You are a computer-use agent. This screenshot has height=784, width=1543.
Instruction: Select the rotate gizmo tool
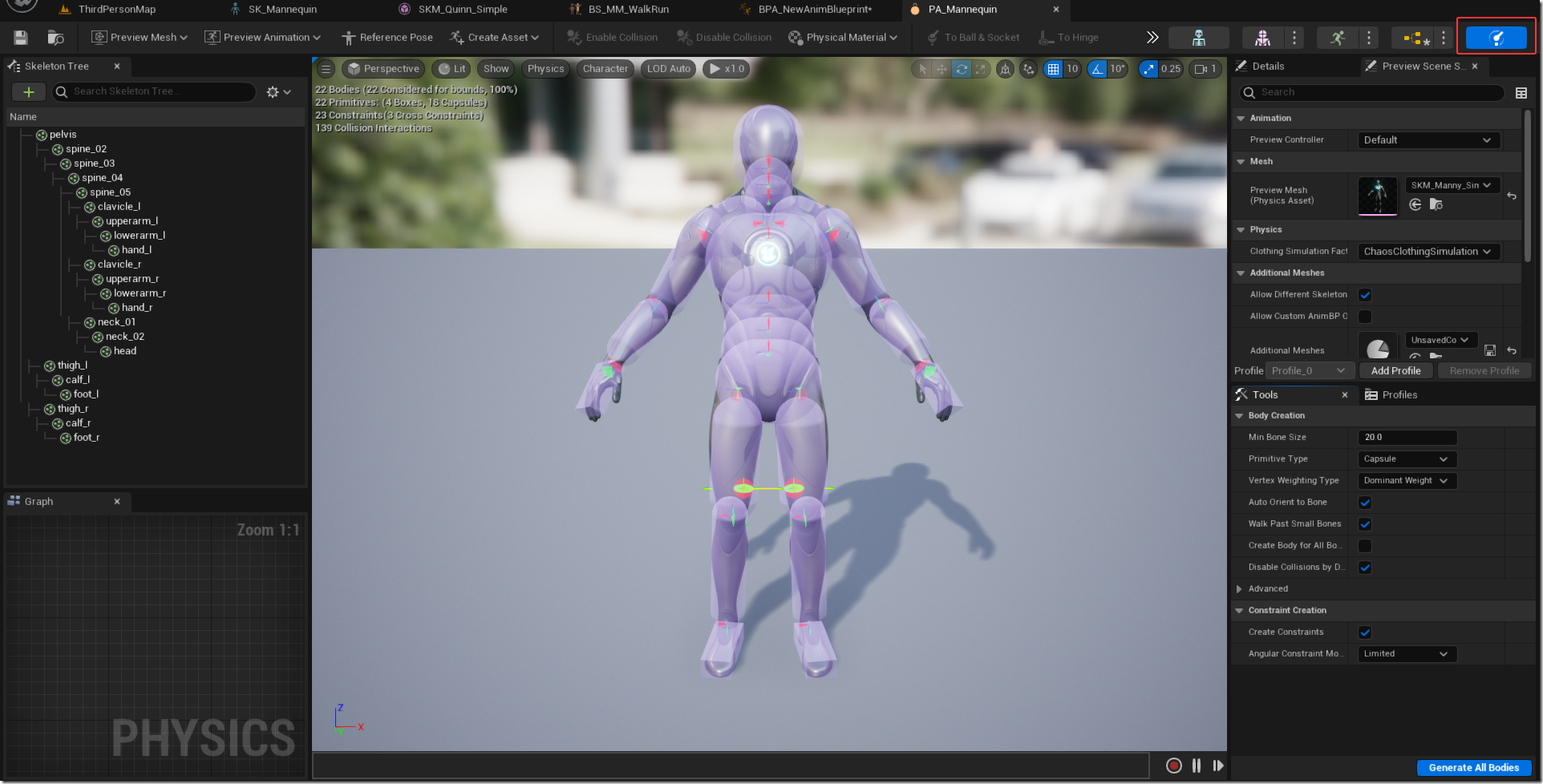coord(961,69)
